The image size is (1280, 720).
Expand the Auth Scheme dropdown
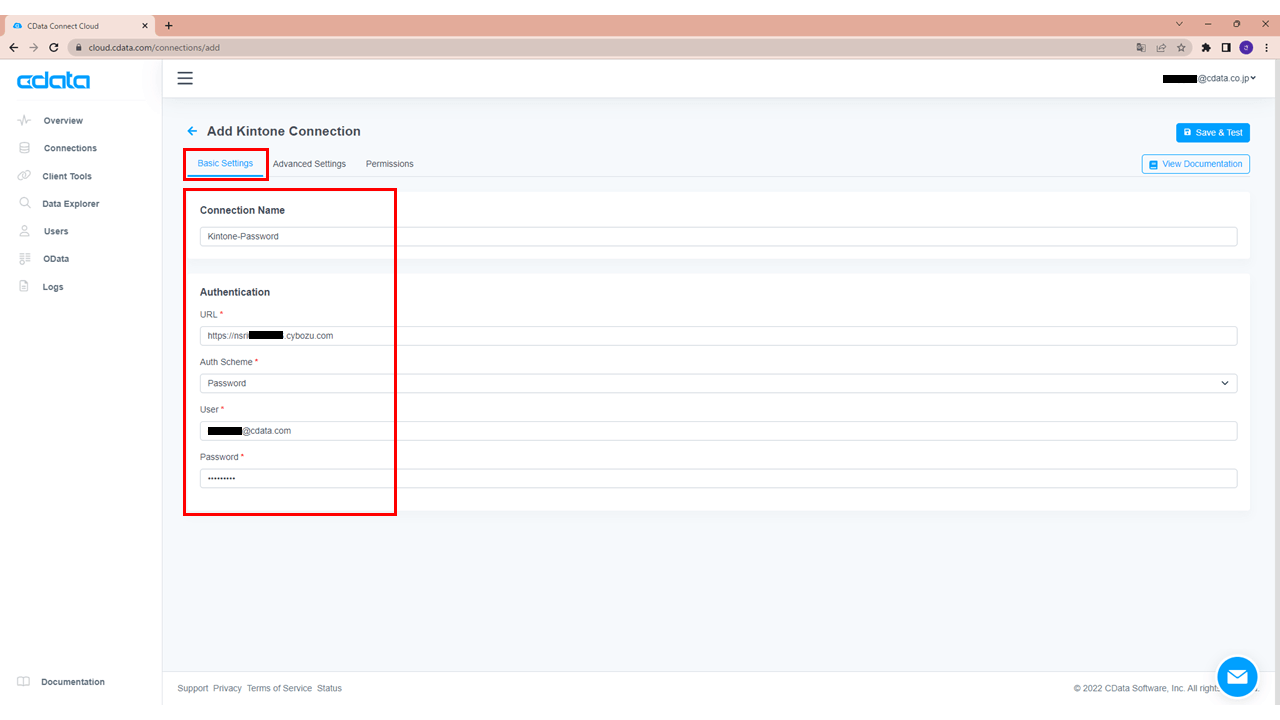[718, 383]
